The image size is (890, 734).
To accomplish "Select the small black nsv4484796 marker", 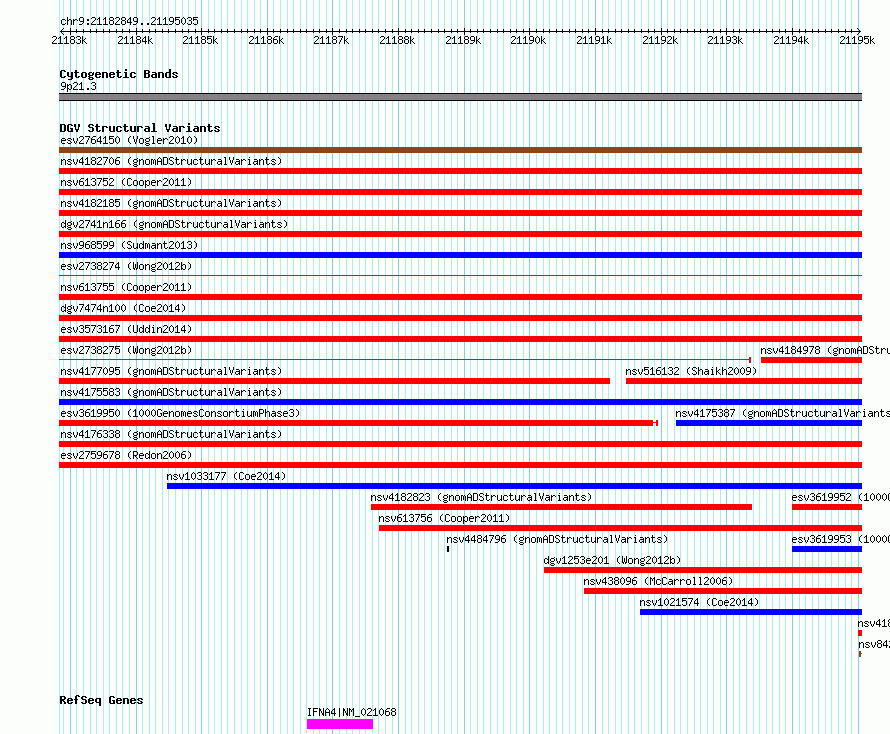I will click(x=448, y=549).
